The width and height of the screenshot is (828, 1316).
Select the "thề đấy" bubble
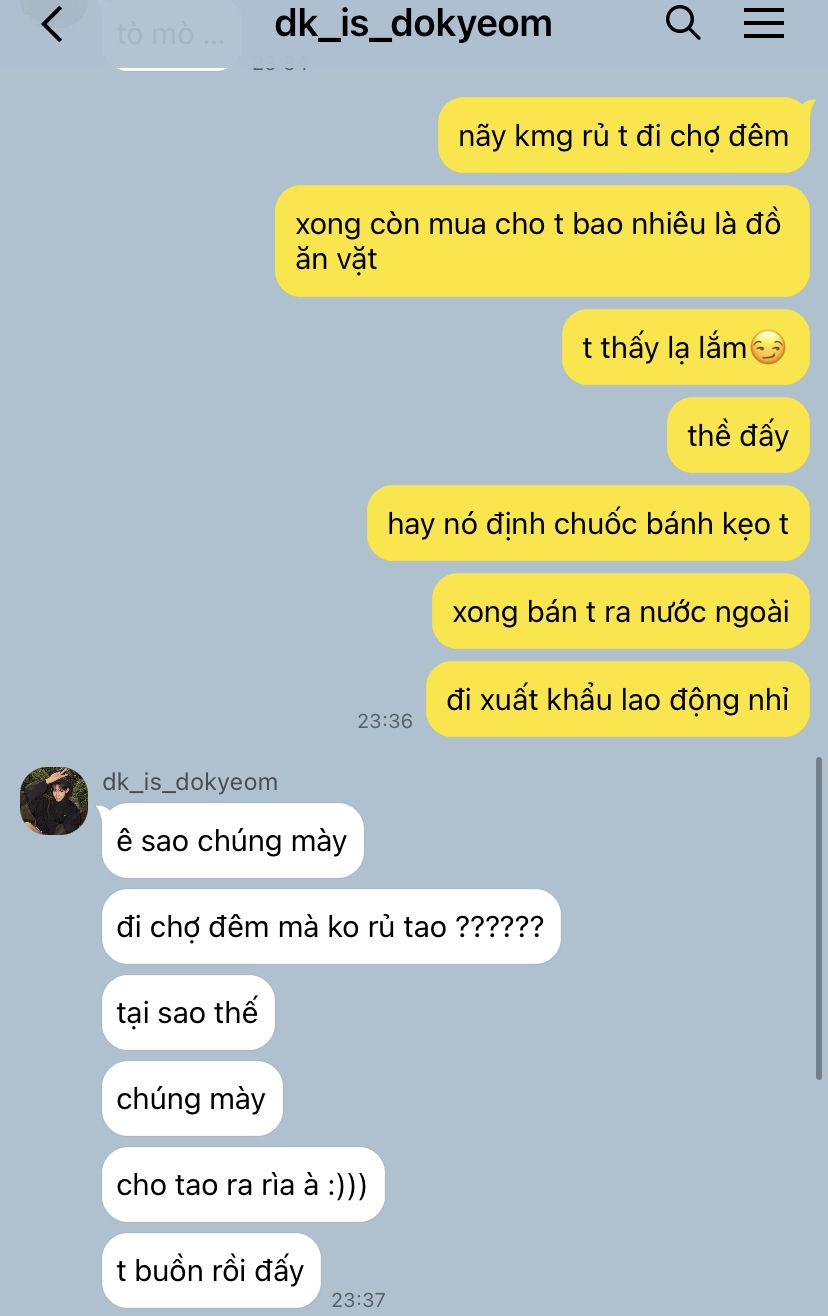pyautogui.click(x=738, y=435)
